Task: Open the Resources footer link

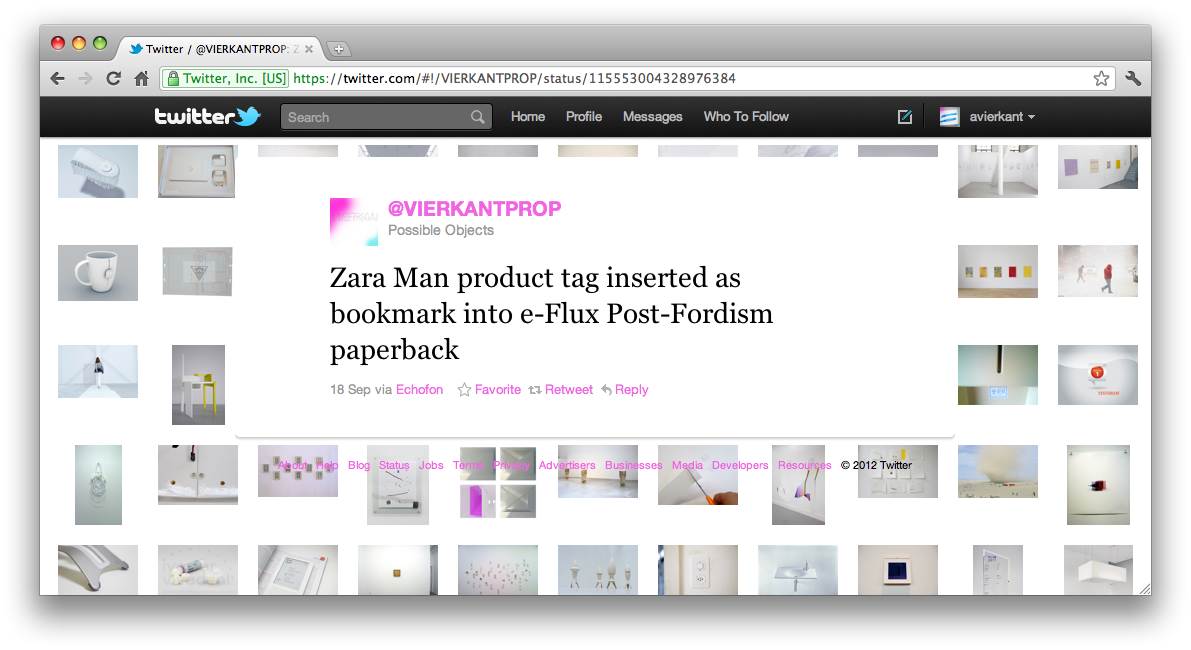Action: point(804,465)
